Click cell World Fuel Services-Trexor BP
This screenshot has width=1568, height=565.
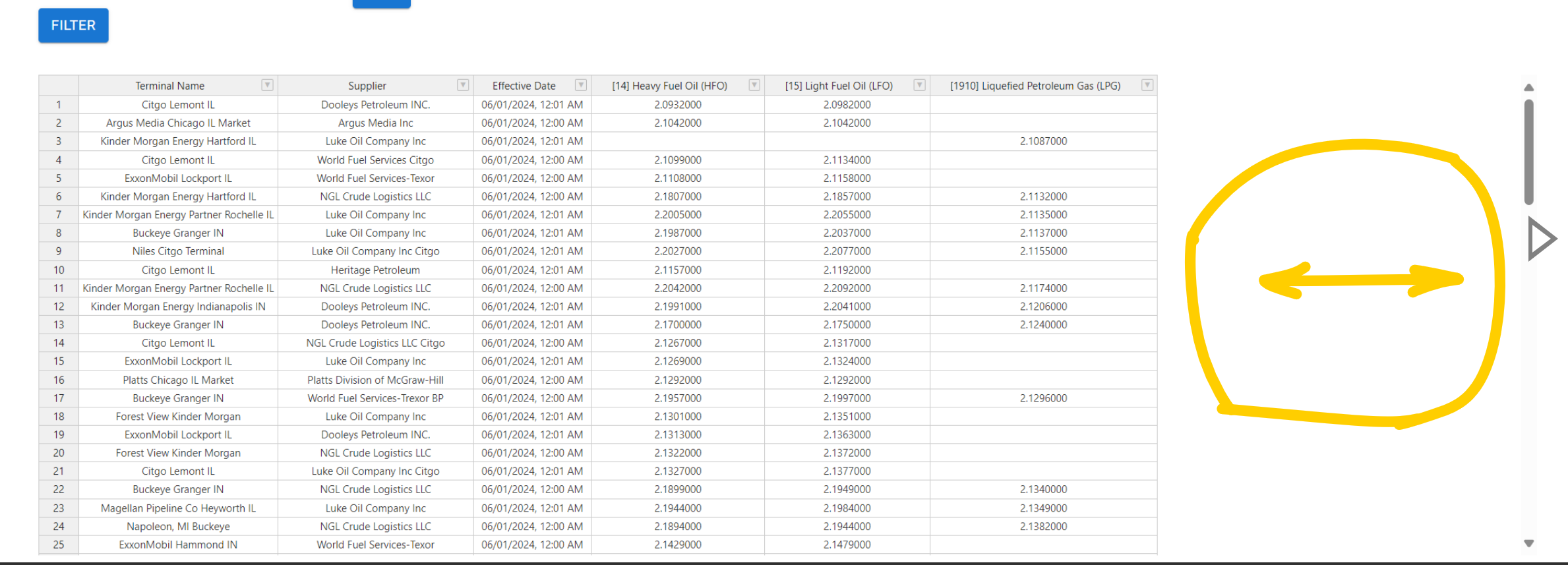coord(375,398)
